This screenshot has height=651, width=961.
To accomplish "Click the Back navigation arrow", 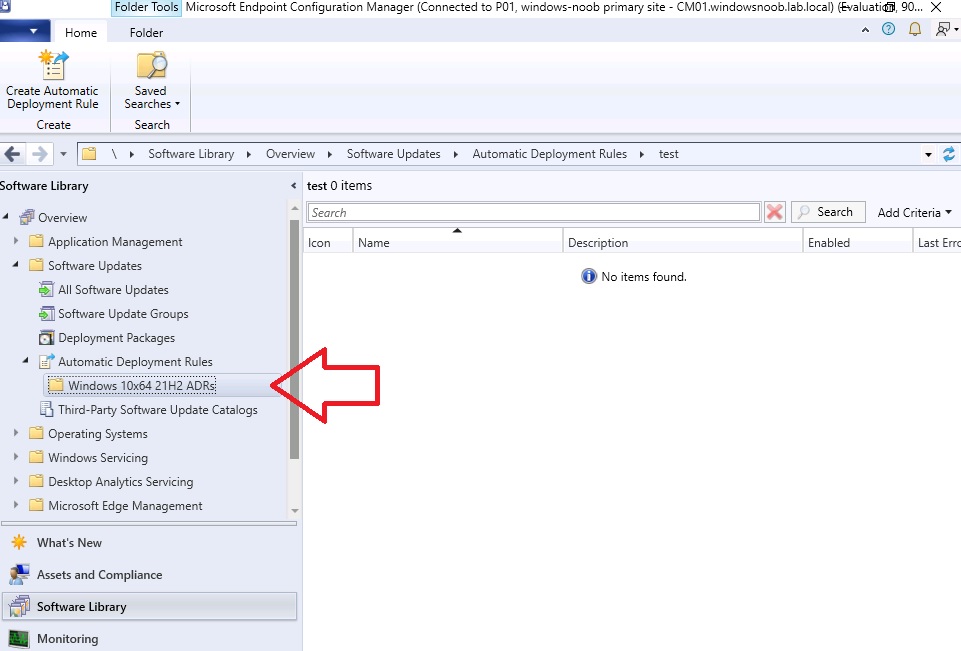I will click(12, 154).
